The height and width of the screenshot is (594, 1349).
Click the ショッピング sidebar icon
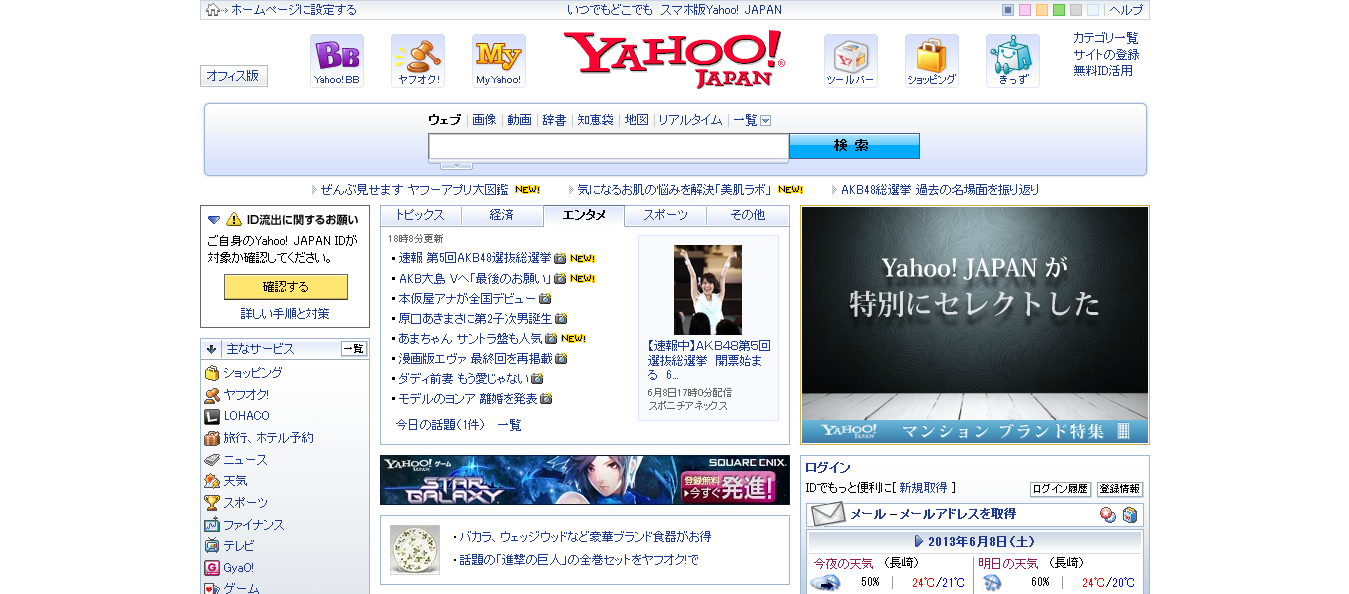tap(212, 373)
